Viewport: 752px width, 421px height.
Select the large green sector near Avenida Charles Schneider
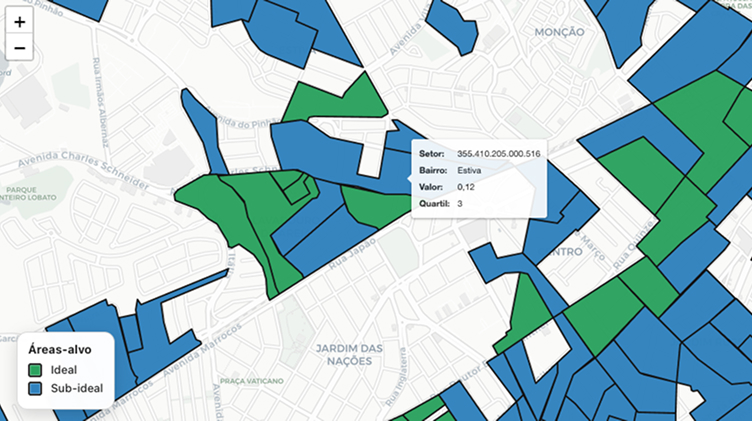click(x=220, y=210)
